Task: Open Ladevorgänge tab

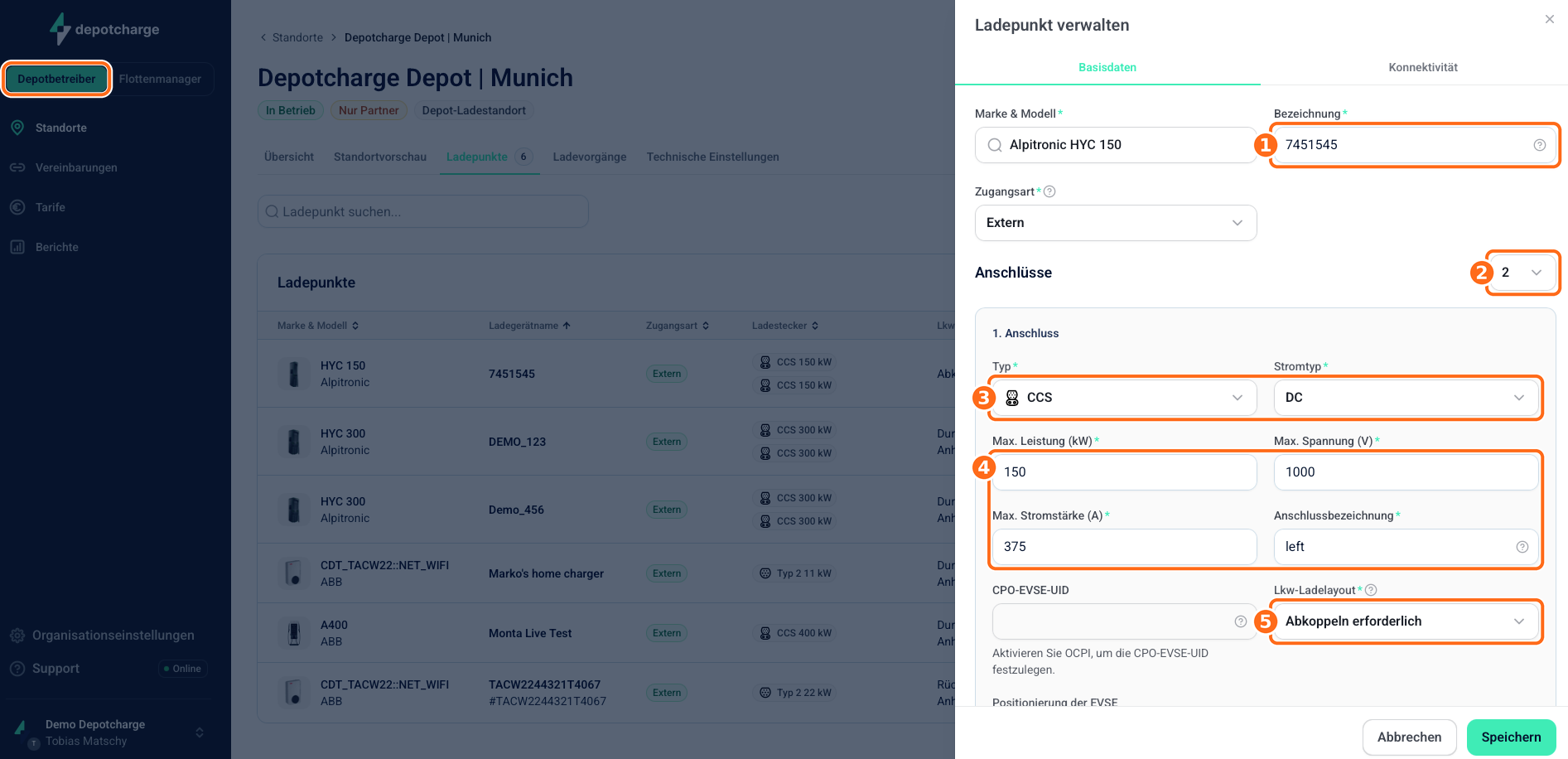Action: coord(590,157)
